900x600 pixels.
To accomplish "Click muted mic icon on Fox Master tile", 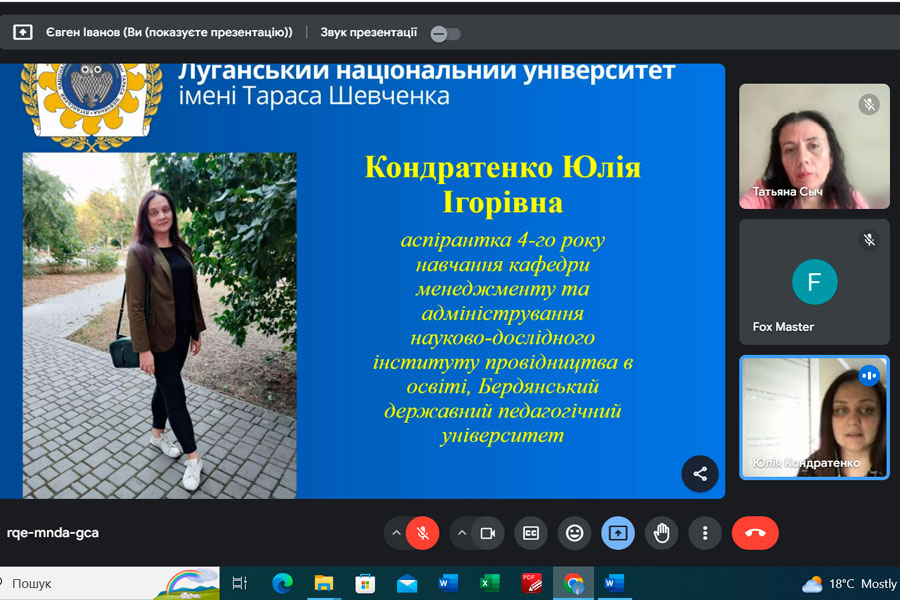I will point(869,239).
